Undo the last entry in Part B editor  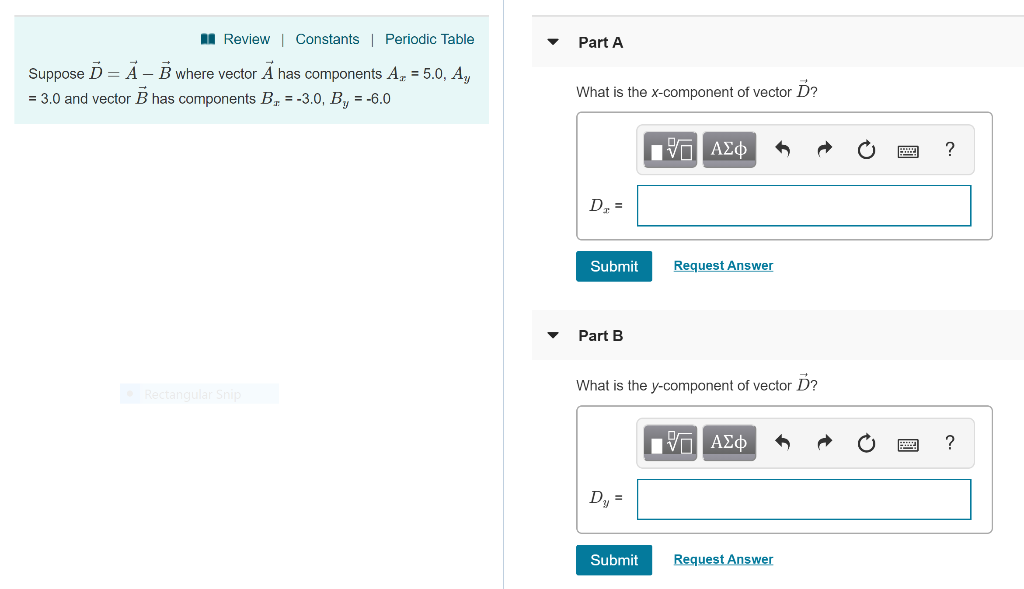tap(782, 442)
